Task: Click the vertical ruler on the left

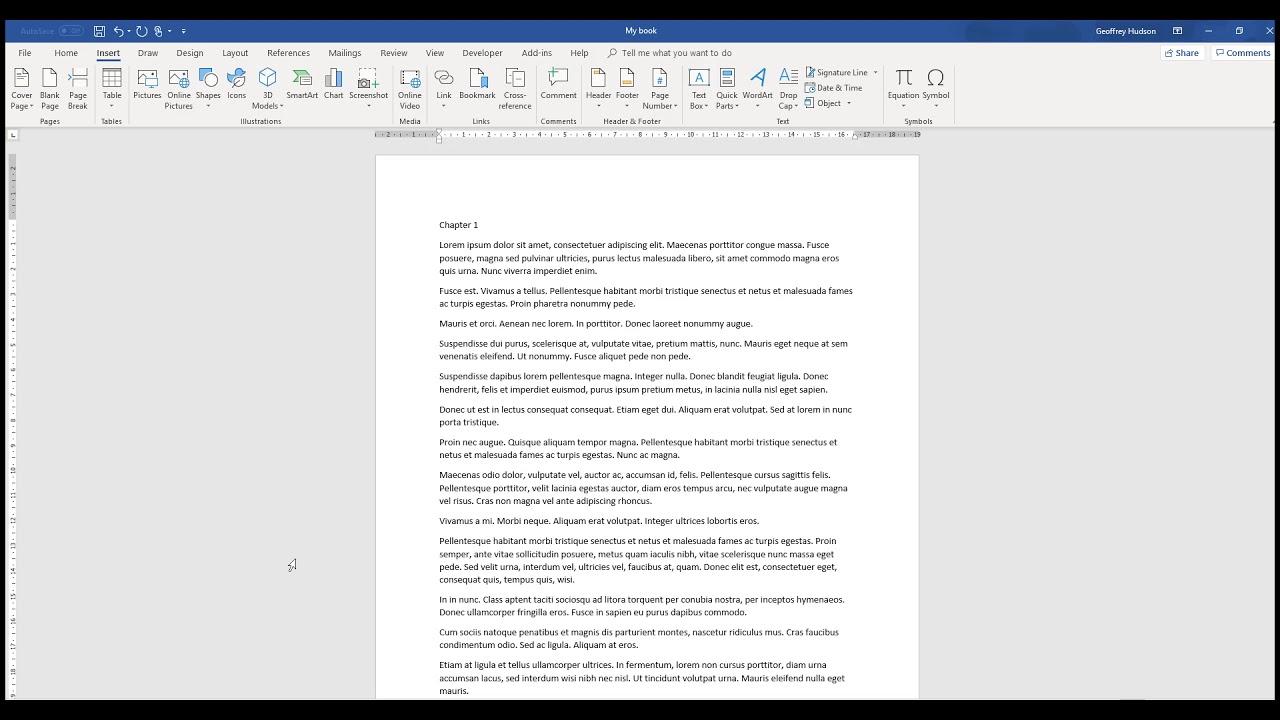Action: [x=12, y=427]
